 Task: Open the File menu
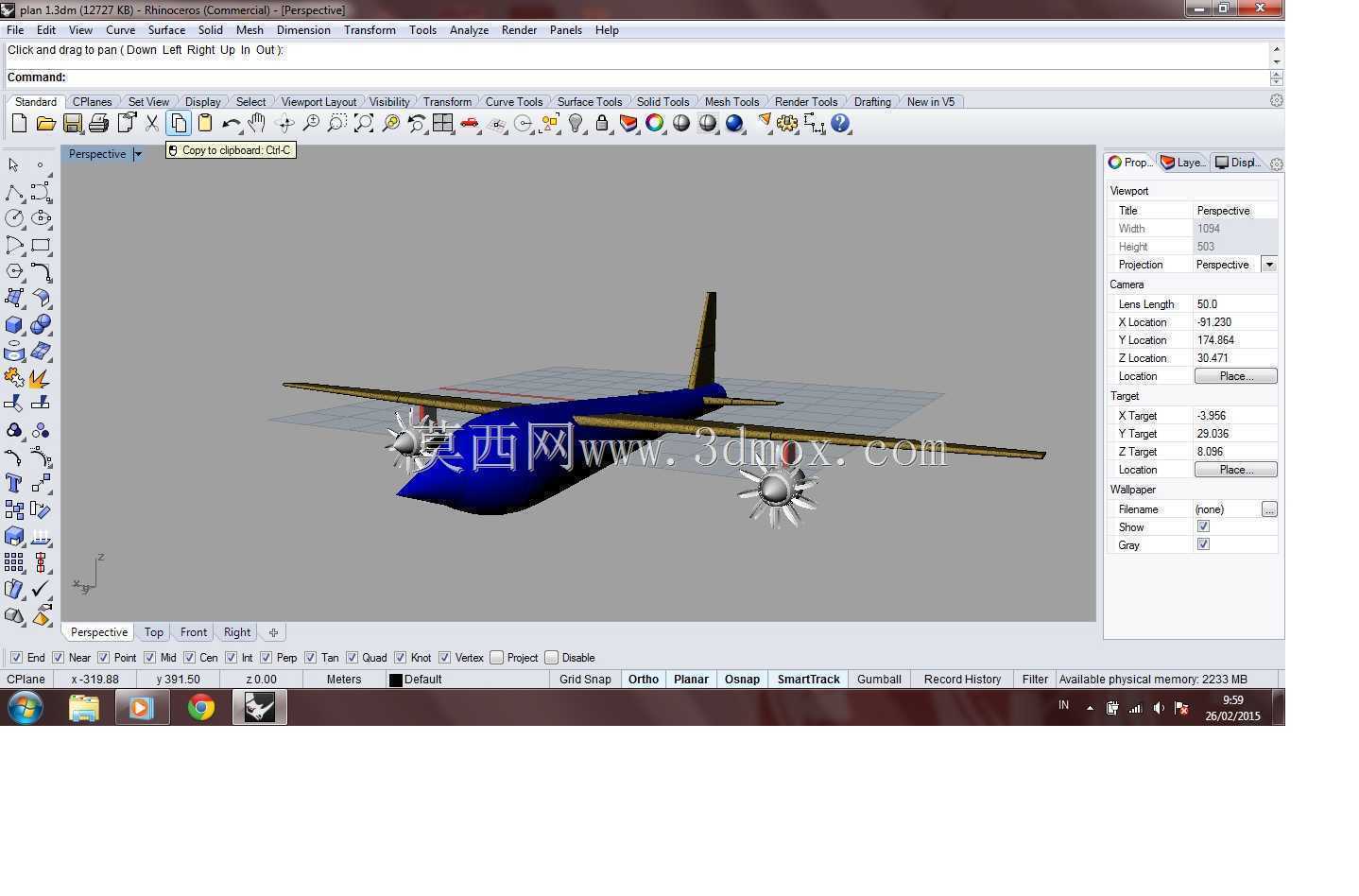(x=15, y=30)
